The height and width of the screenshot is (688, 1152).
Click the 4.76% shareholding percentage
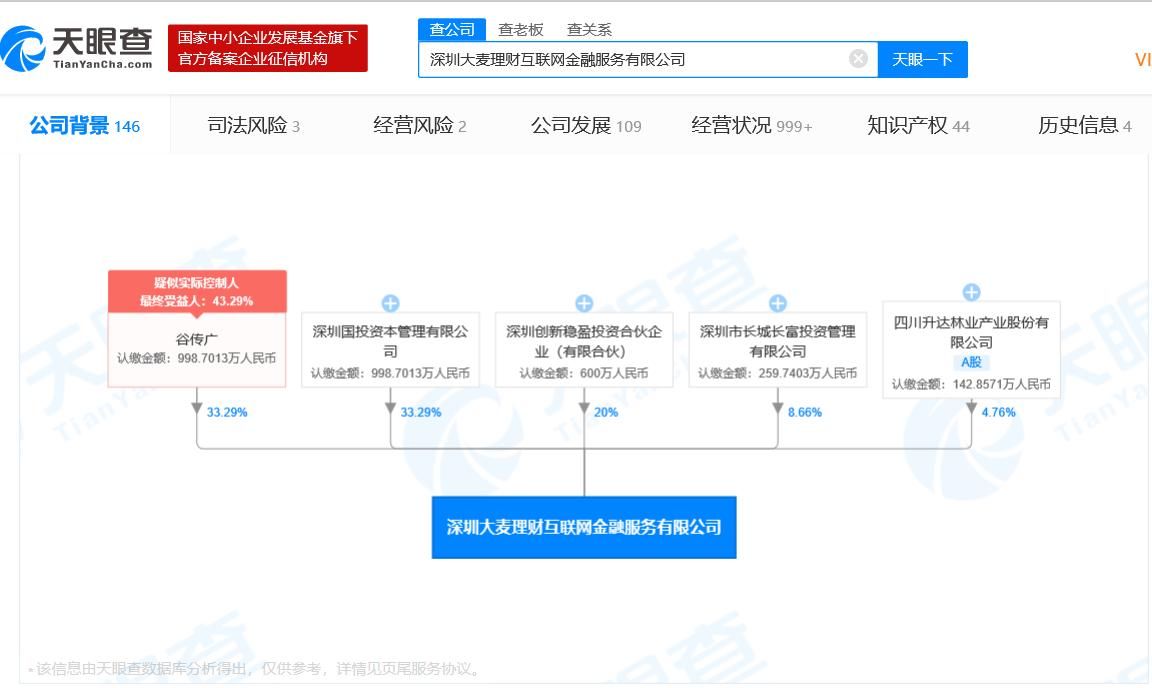998,412
